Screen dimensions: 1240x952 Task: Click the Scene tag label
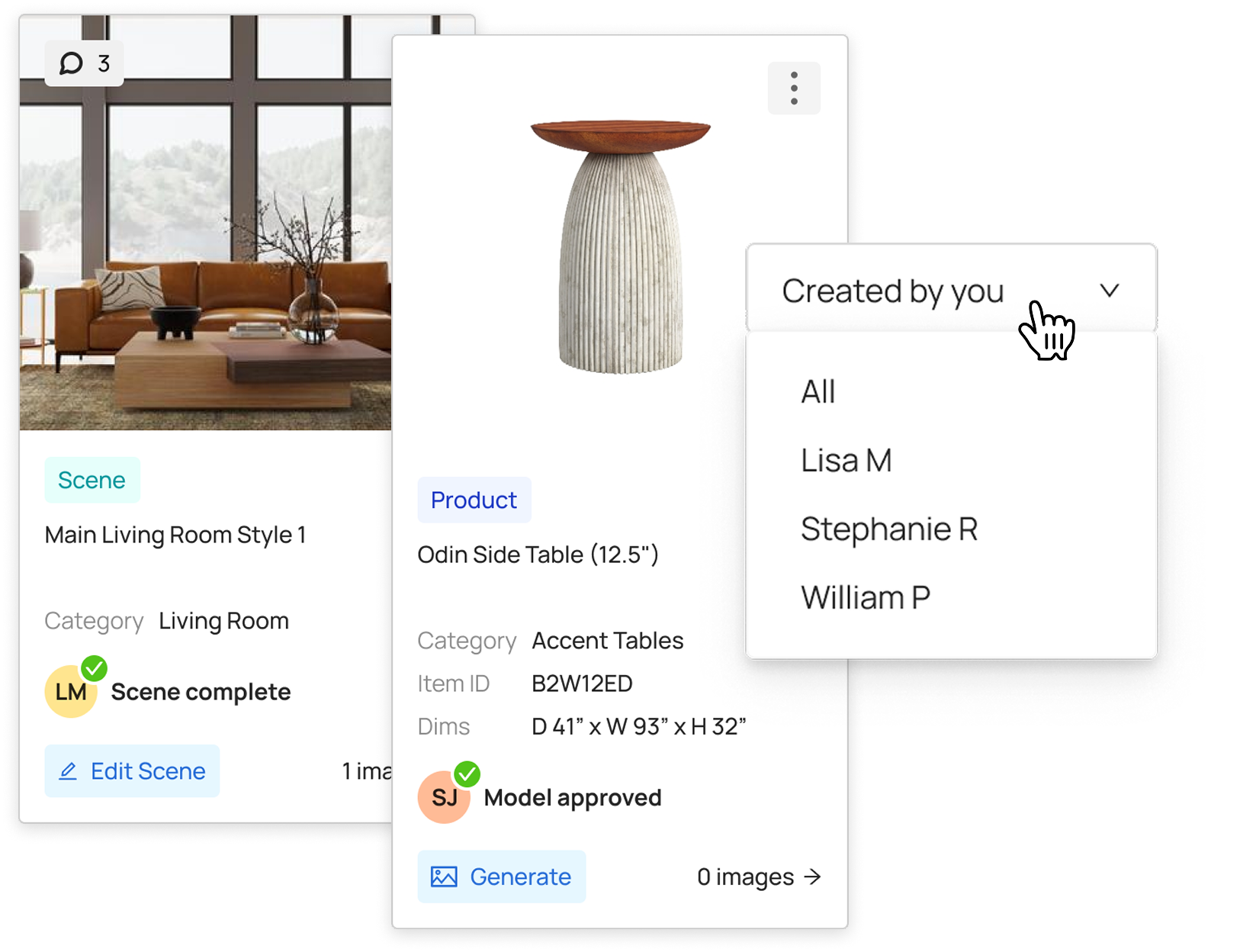pos(92,480)
